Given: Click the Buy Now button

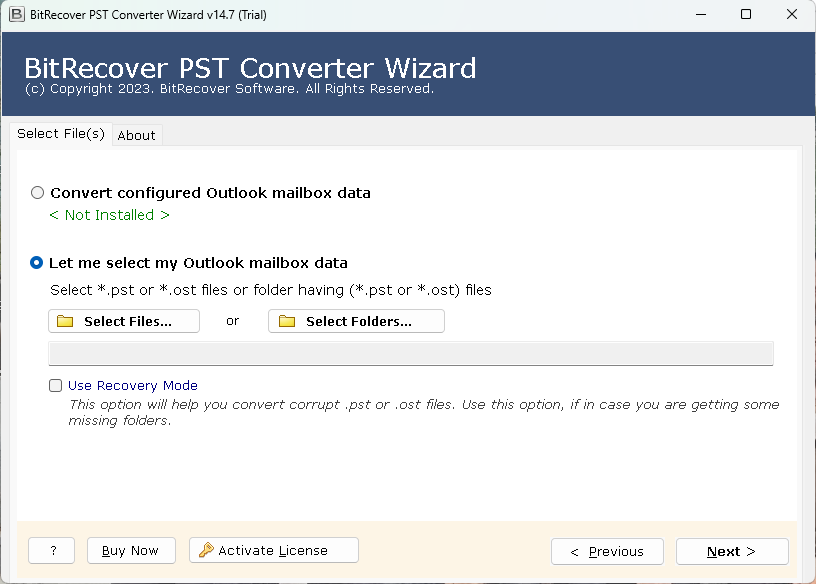Looking at the screenshot, I should click(131, 550).
